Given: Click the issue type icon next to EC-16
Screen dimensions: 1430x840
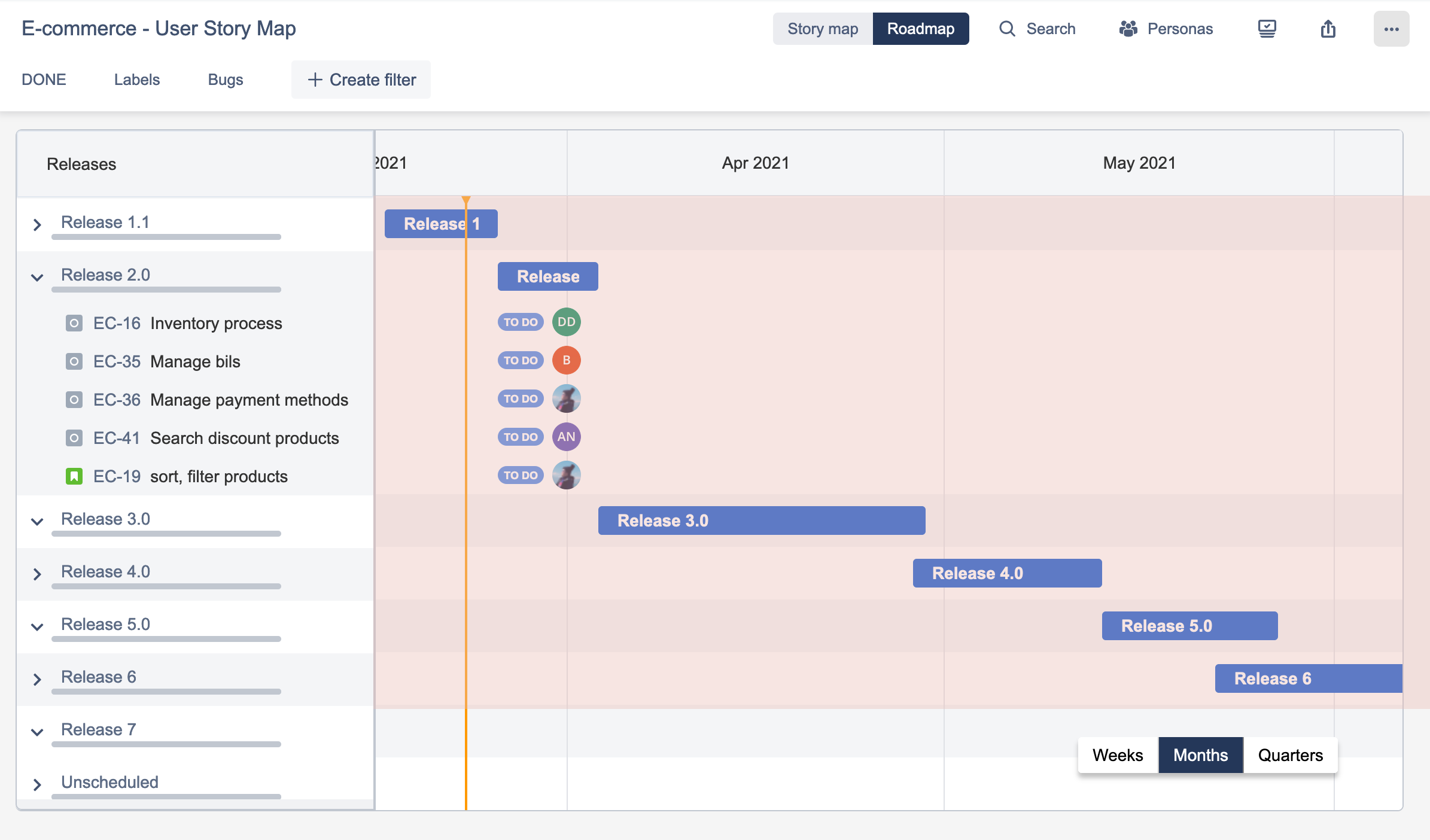Looking at the screenshot, I should [x=74, y=323].
